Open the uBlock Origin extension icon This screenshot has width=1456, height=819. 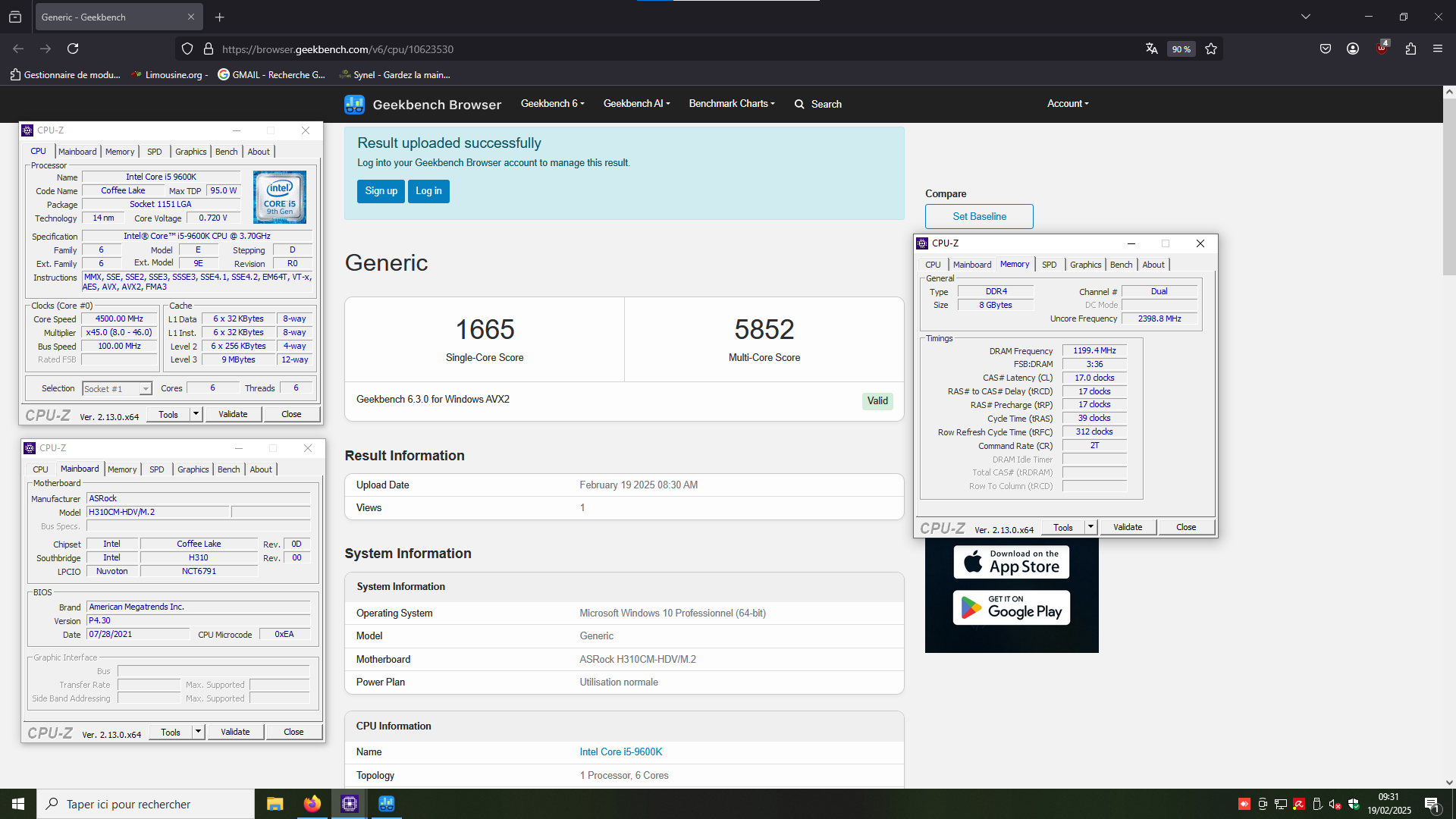point(1382,48)
